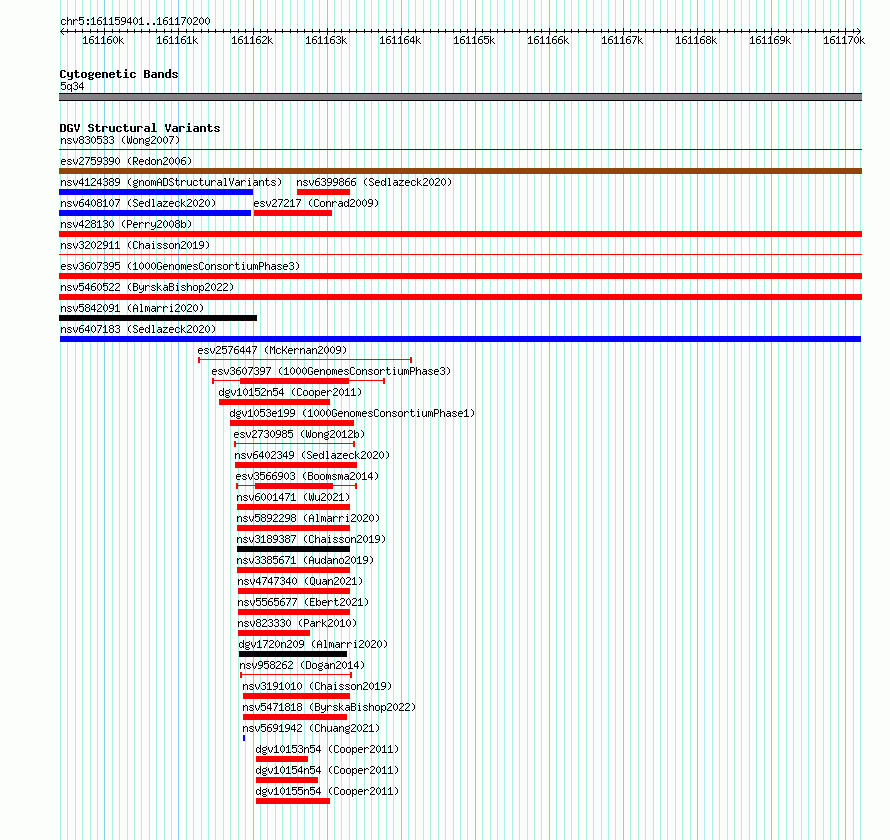Click nsv4747340 (Quan2021) label
Viewport: 890px width, 840px height.
tap(300, 581)
